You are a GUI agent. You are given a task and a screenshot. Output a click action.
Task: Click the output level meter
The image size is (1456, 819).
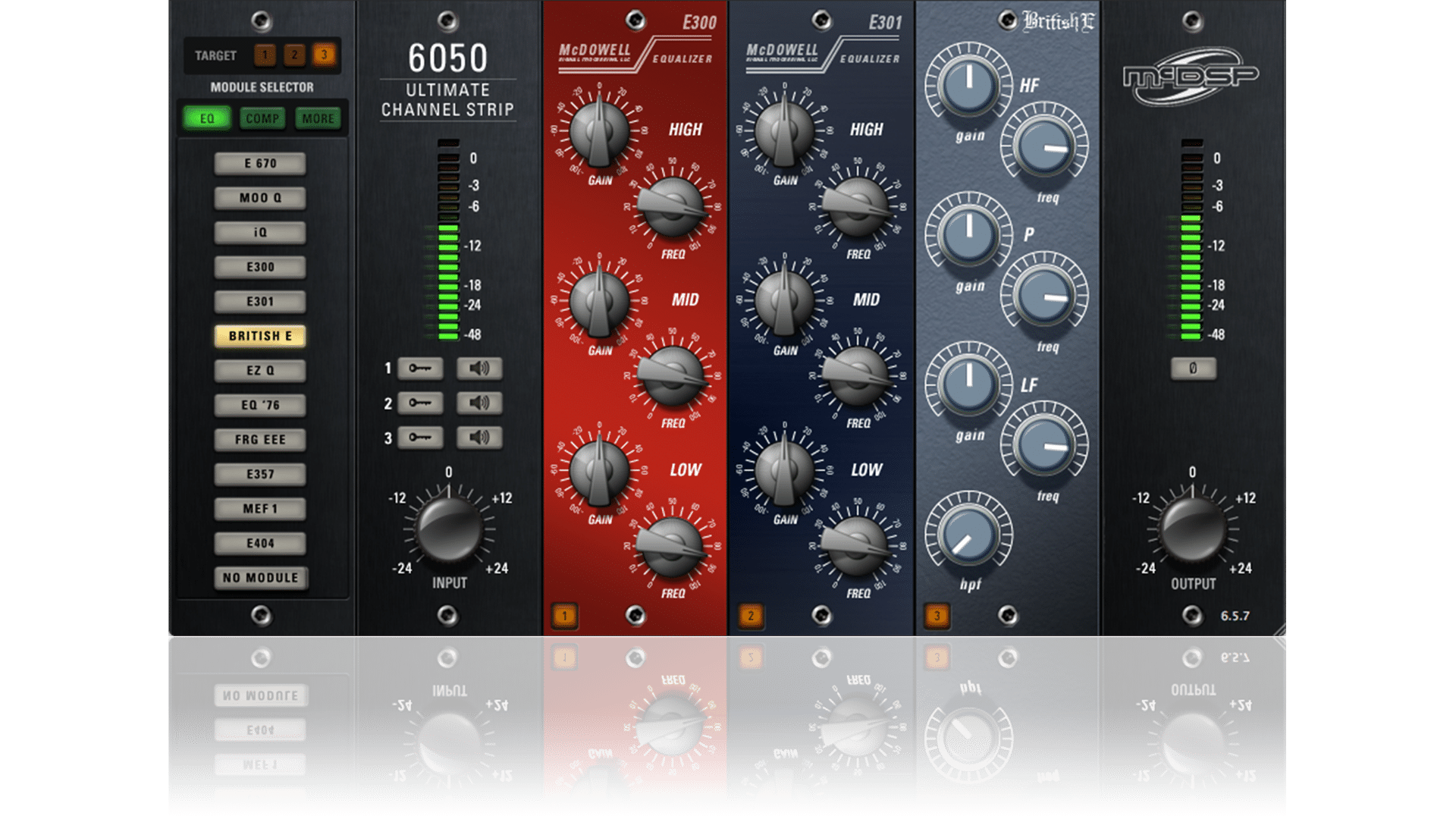(x=1191, y=240)
